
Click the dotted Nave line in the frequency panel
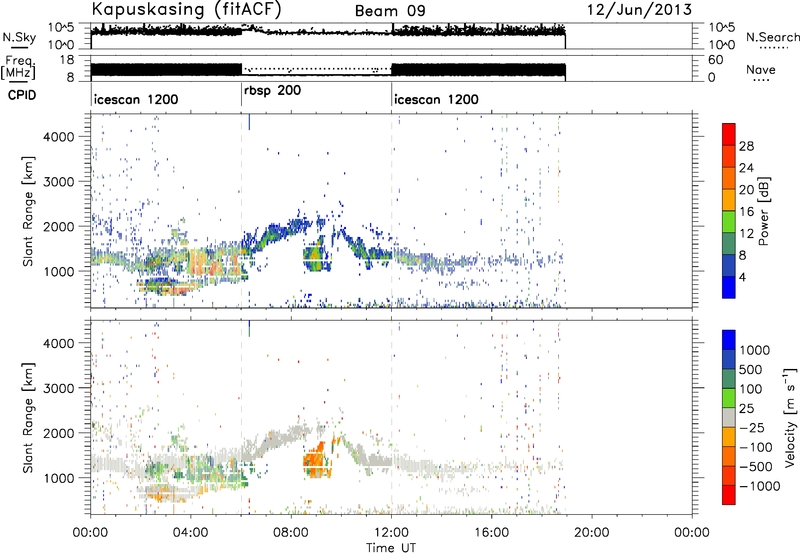click(316, 69)
